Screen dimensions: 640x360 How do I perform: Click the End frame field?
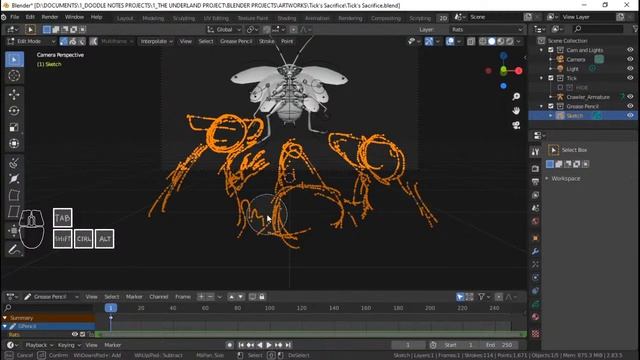(500, 345)
